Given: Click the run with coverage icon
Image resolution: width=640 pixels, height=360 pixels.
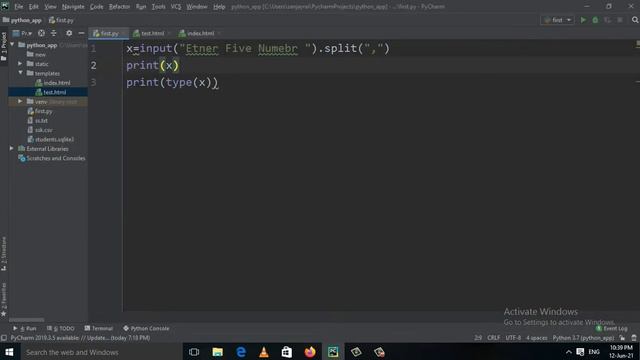Looking at the screenshot, I should pyautogui.click(x=607, y=20).
